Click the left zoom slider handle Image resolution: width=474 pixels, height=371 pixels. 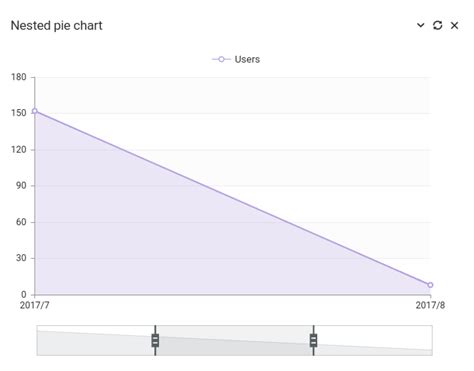point(155,340)
